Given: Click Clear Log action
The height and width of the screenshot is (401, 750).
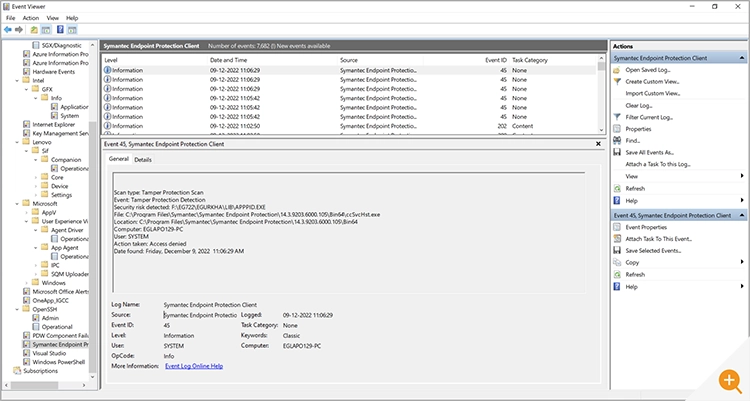Looking at the screenshot, I should (x=639, y=106).
